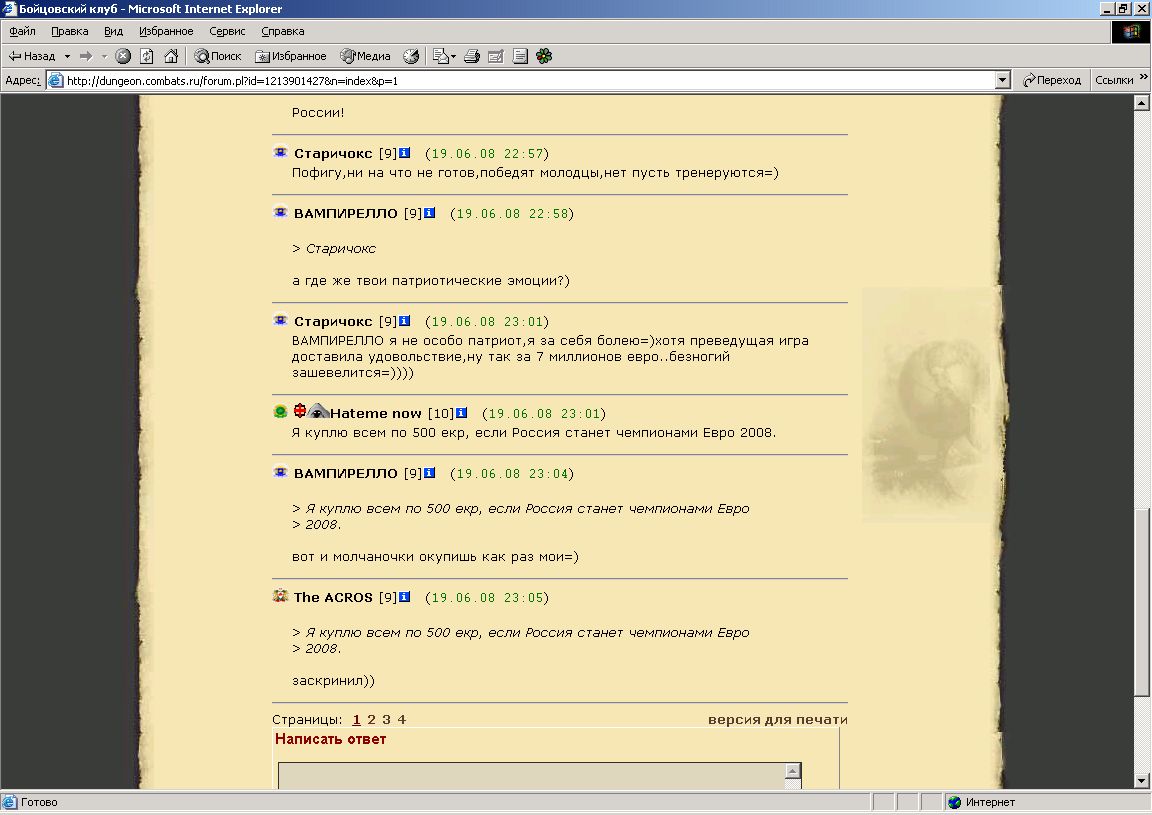Click the Forward arrow button
This screenshot has height=815, width=1152.
tap(86, 56)
